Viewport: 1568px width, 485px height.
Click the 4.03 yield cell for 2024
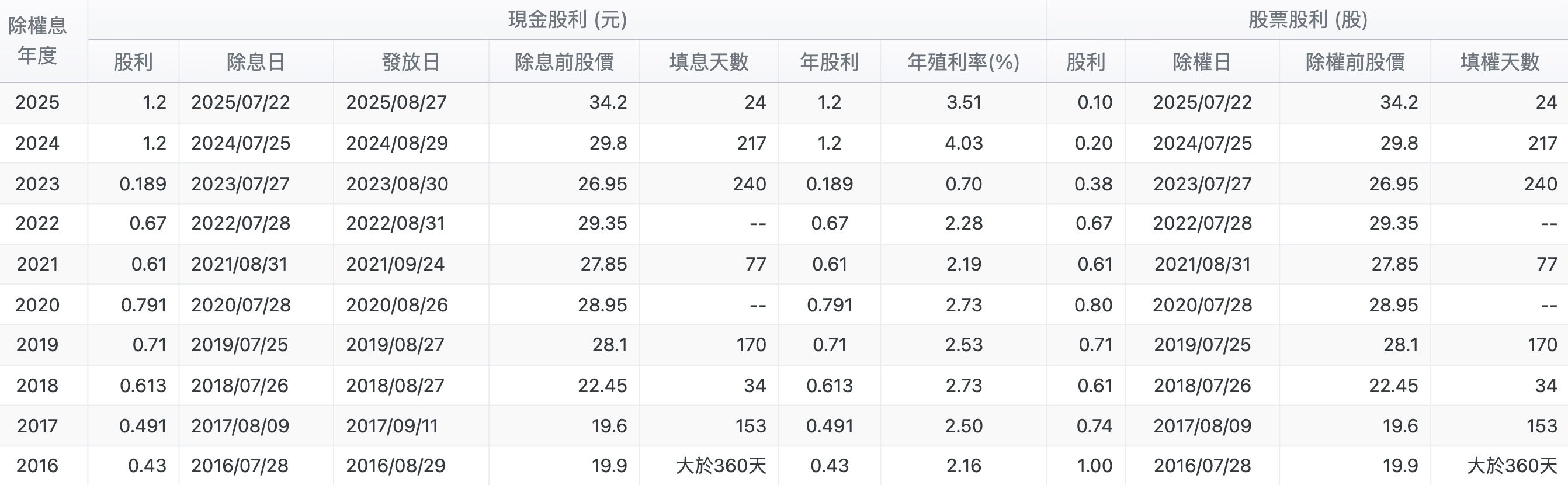point(963,143)
